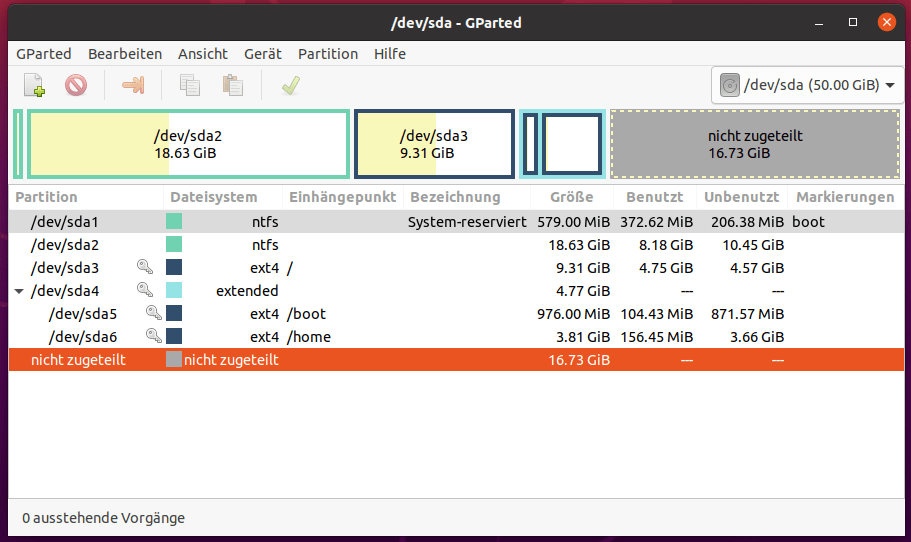This screenshot has height=542, width=911.
Task: Click the copy partition toolbar icon
Action: [189, 86]
